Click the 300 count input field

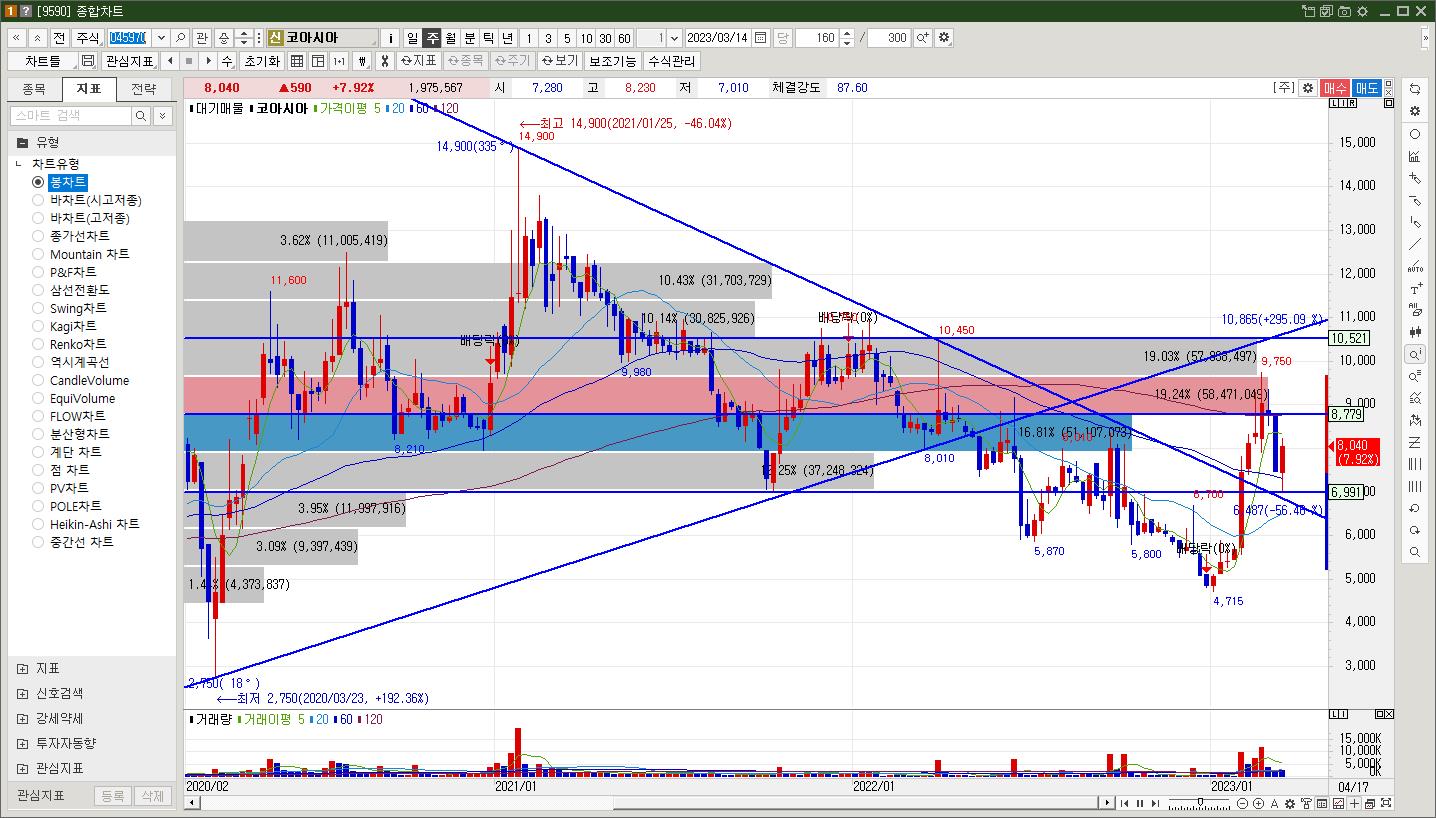click(889, 38)
